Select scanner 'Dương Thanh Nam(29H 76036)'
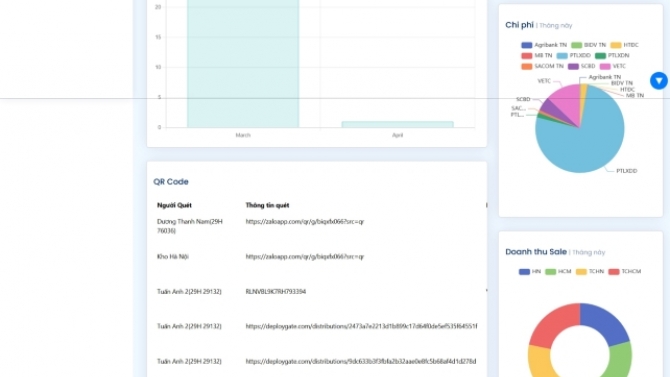 pos(190,226)
